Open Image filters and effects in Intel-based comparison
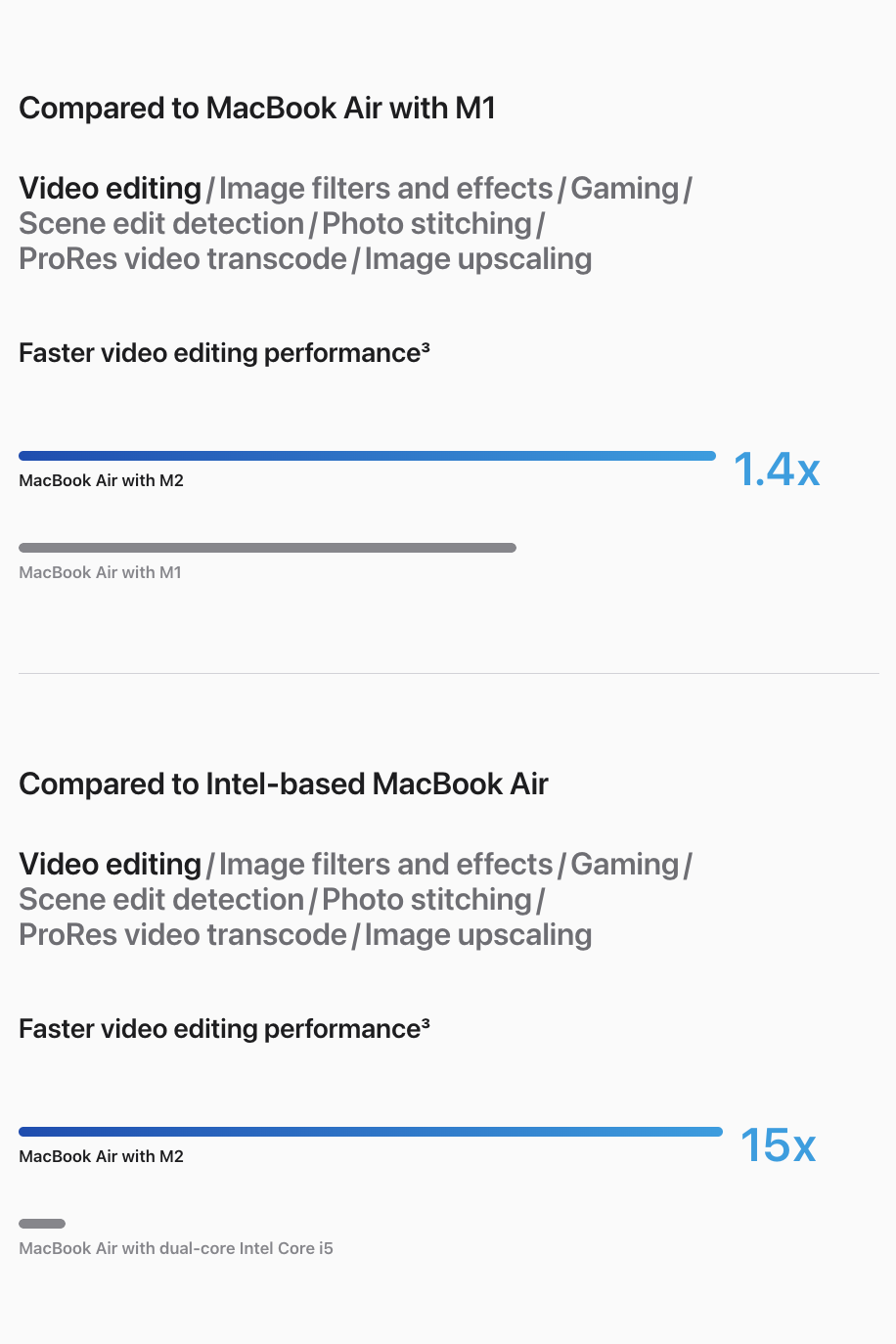 (385, 864)
